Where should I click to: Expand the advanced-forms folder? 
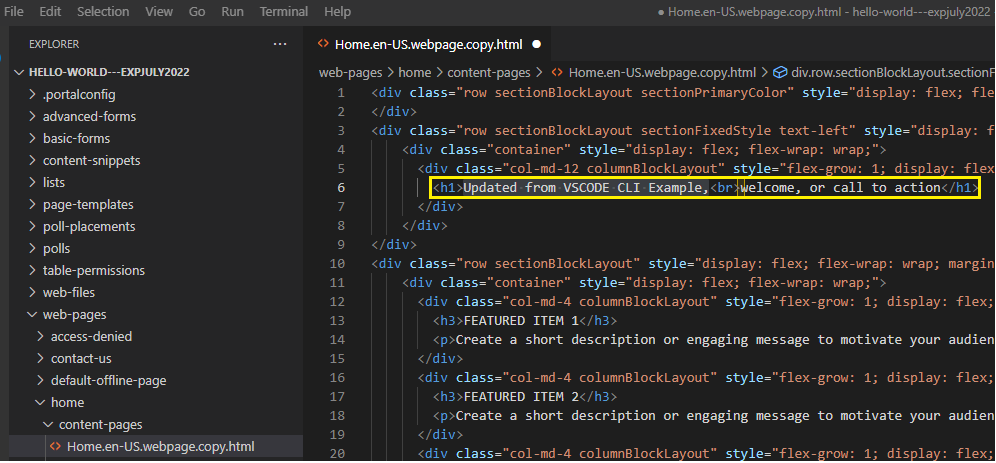(89, 116)
